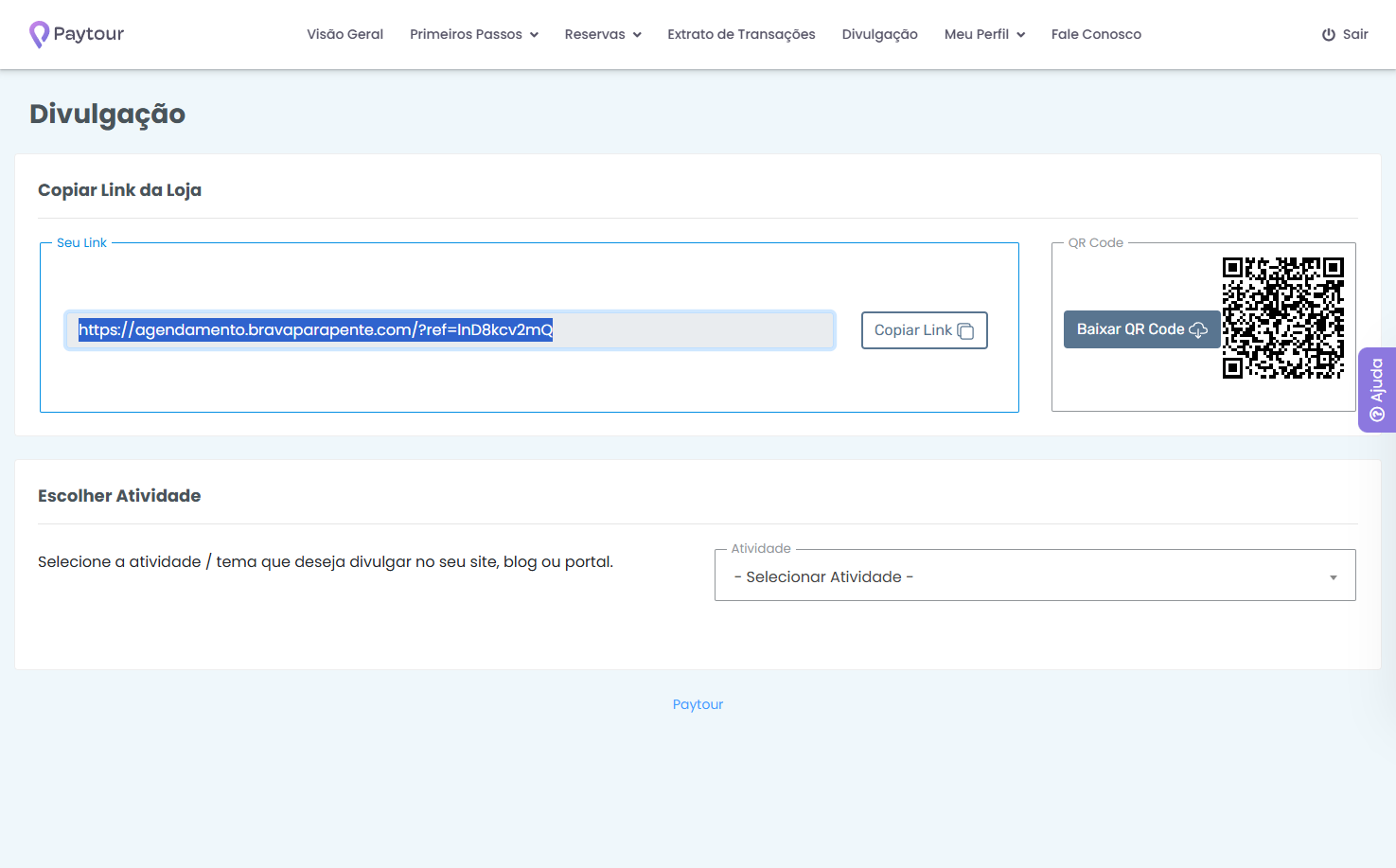Expand Reservas dropdown menu

click(x=603, y=34)
